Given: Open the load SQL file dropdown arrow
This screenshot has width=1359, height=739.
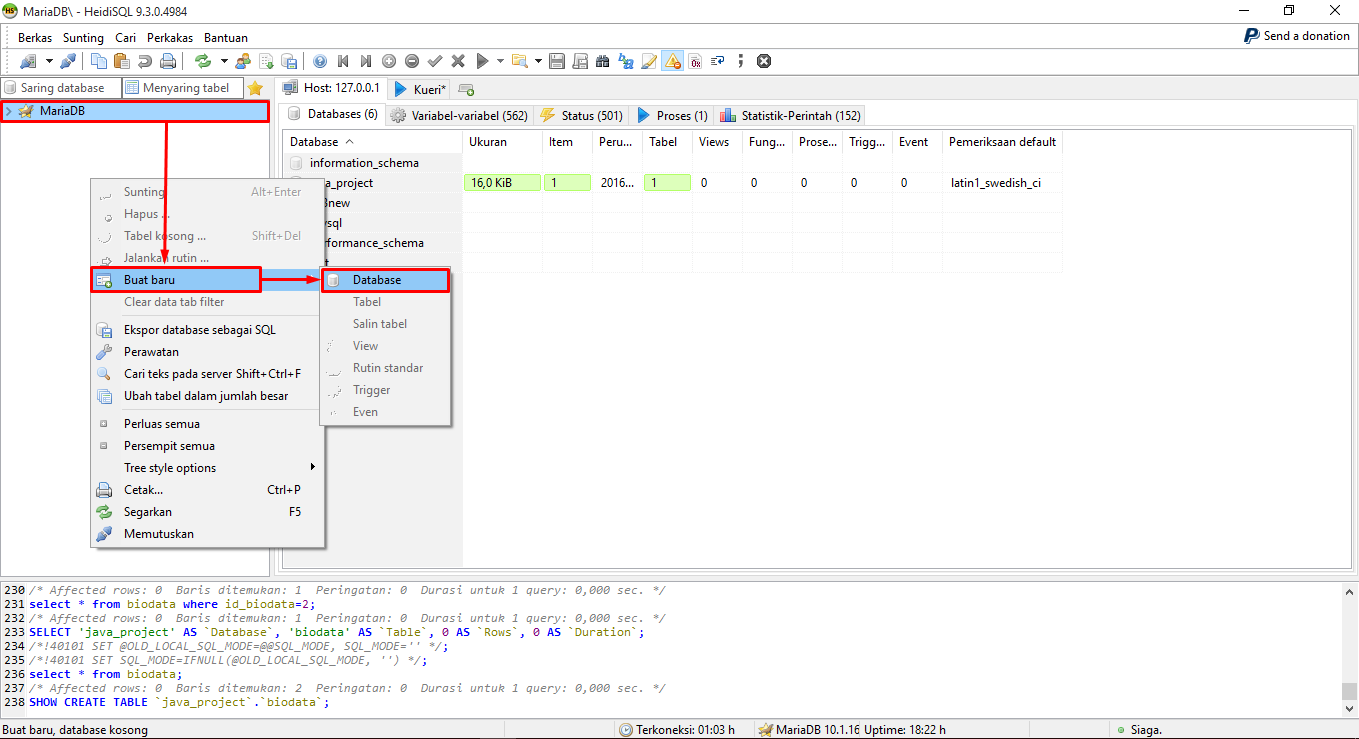Looking at the screenshot, I should [538, 61].
